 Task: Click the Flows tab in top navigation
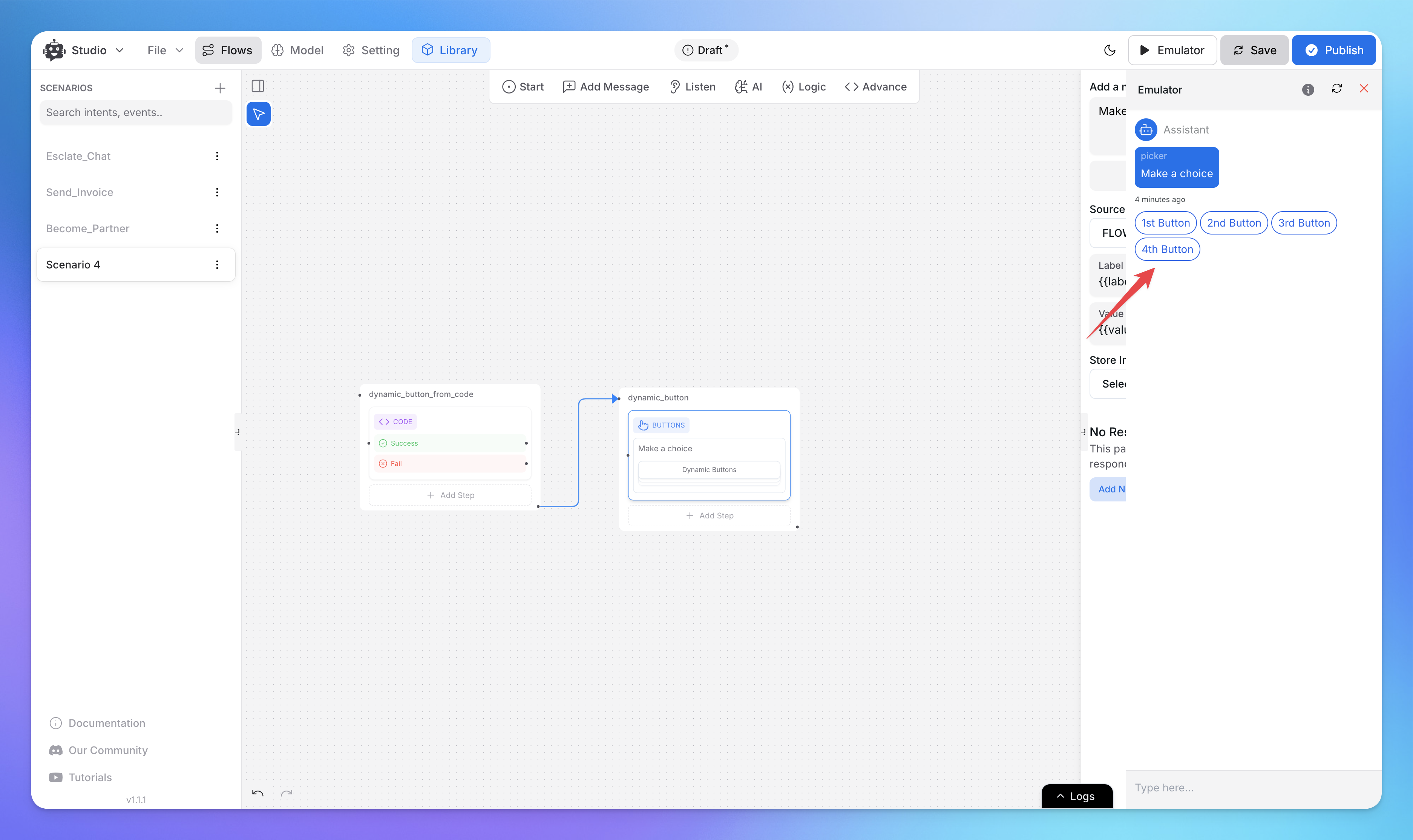coord(228,49)
